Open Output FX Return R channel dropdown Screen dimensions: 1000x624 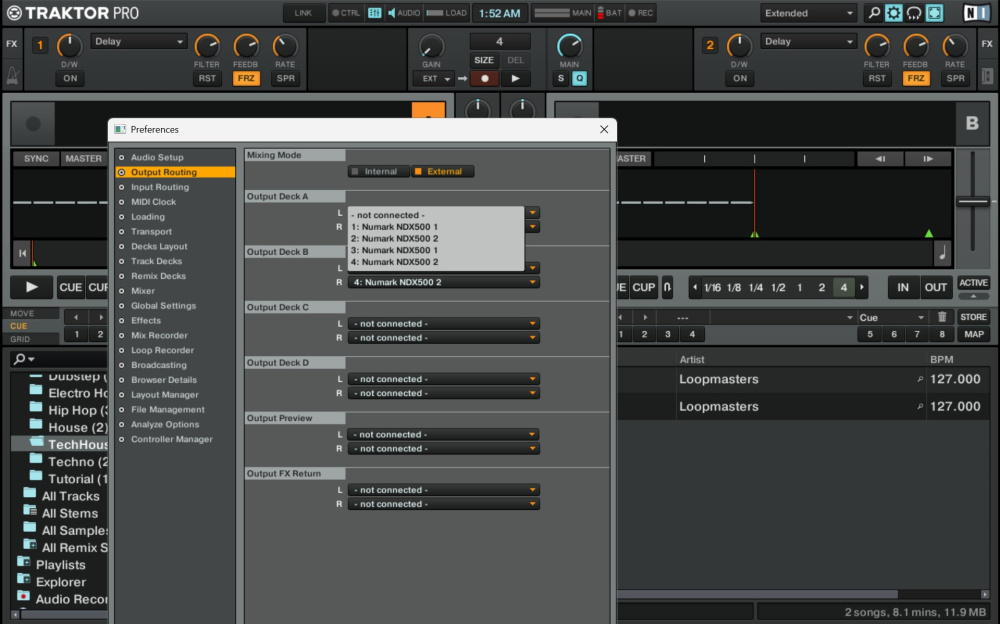click(x=444, y=504)
